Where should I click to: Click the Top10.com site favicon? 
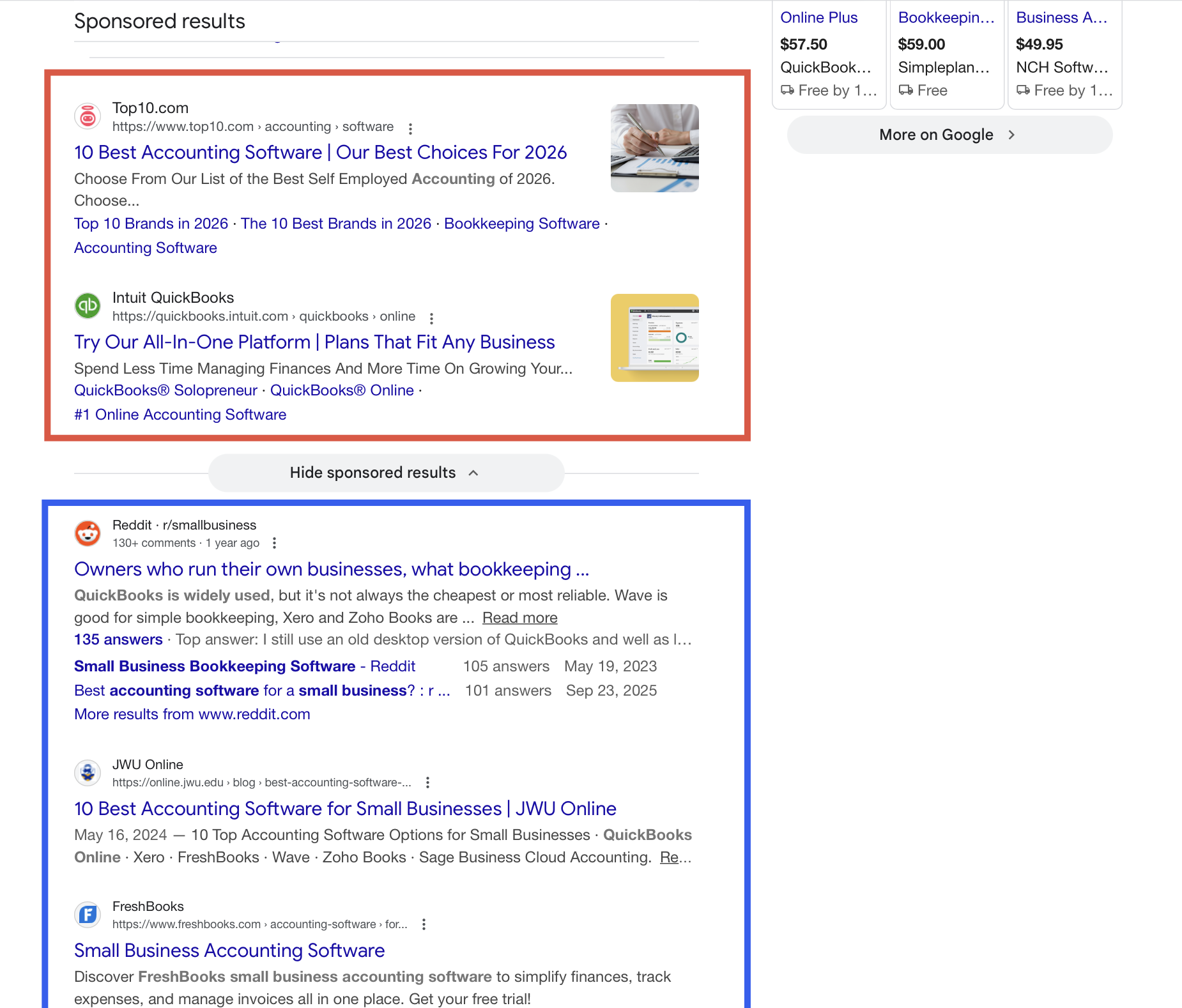click(88, 116)
